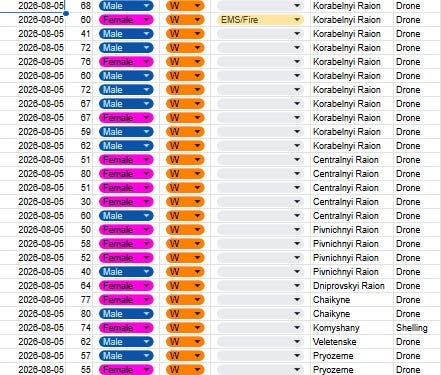Select the Chaikyne cell in the Female row
This screenshot has height=375, width=441.
tap(352, 300)
